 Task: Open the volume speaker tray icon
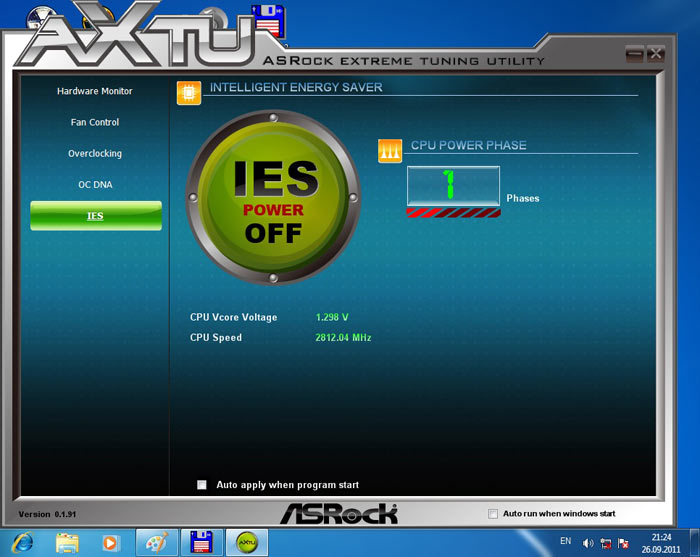pyautogui.click(x=588, y=543)
